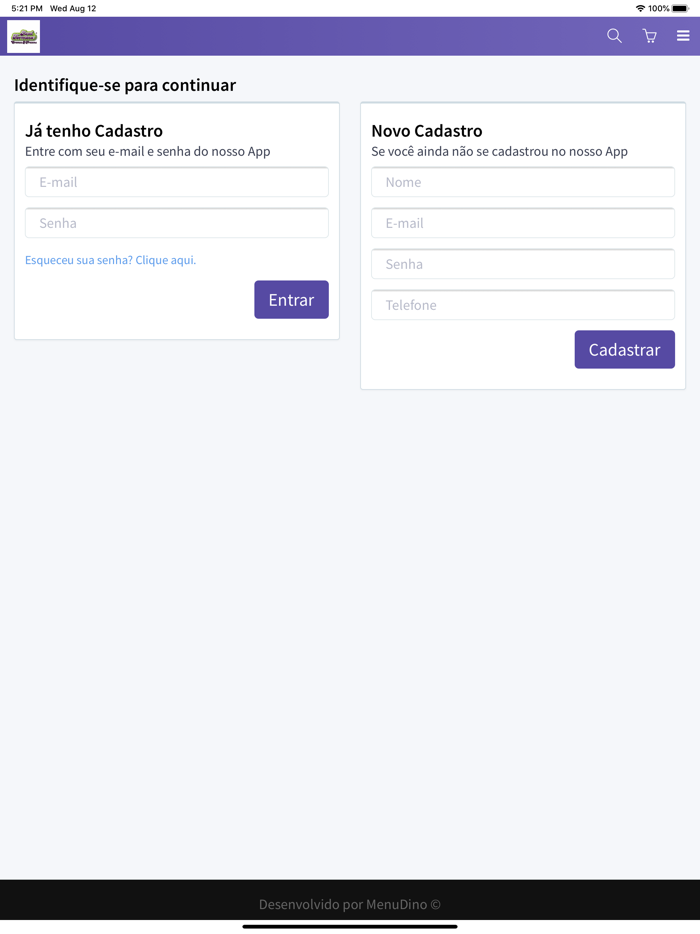The height and width of the screenshot is (934, 700).
Task: Tap the restaurant logo in header
Action: point(24,37)
